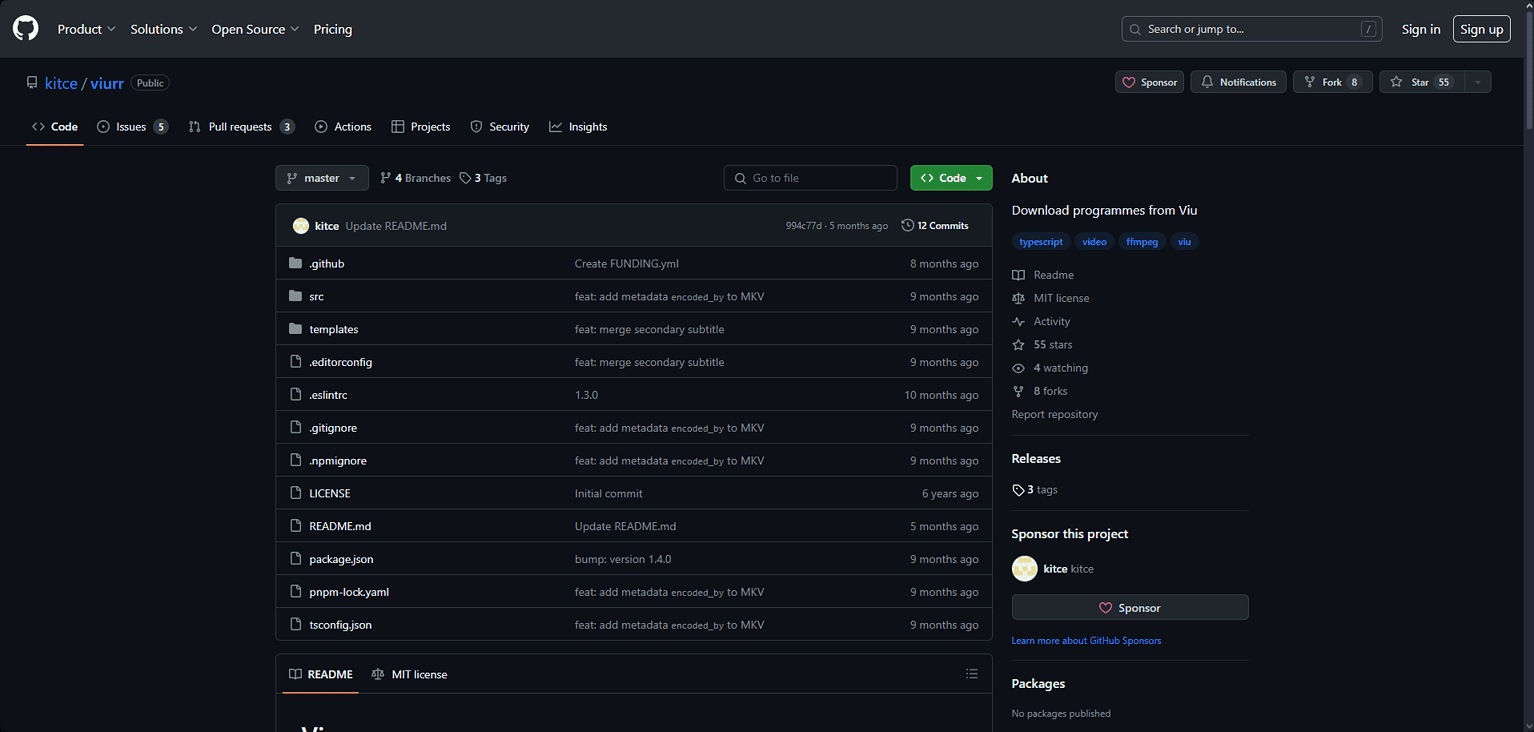Click the tags icon under Releases

pos(1018,490)
